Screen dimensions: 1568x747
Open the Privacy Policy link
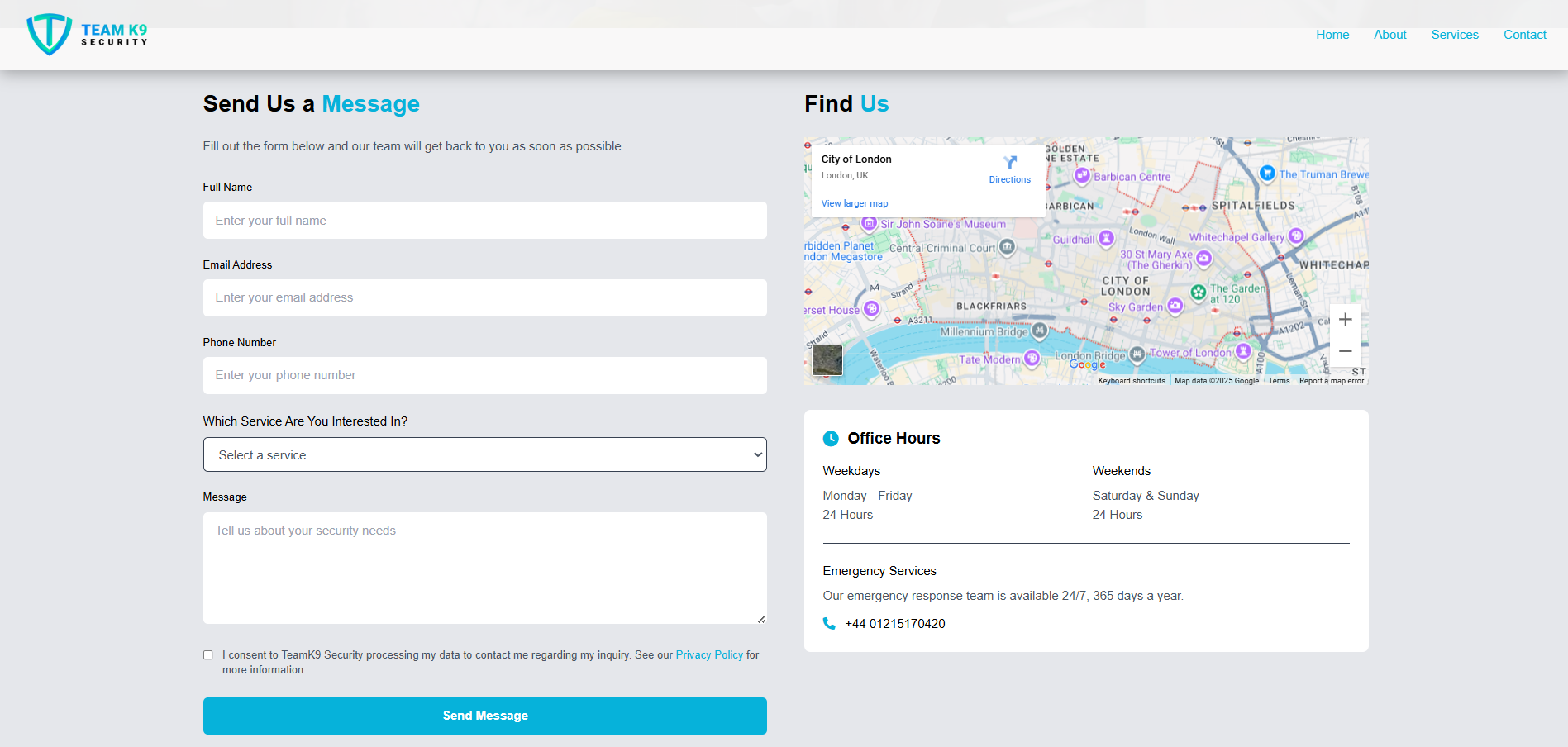pos(709,655)
